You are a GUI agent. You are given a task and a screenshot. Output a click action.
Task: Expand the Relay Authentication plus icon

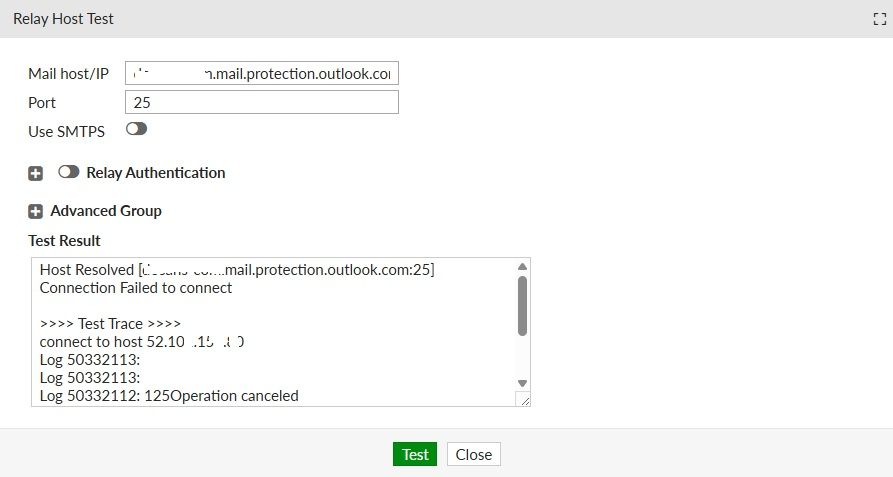36,173
